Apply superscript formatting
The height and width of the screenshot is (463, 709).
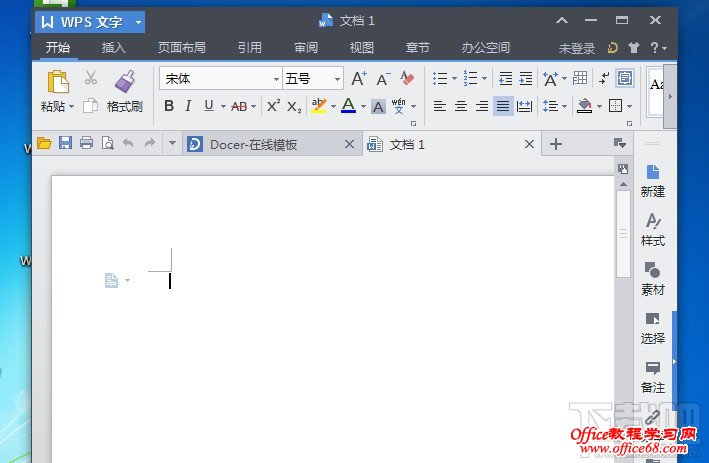[273, 106]
